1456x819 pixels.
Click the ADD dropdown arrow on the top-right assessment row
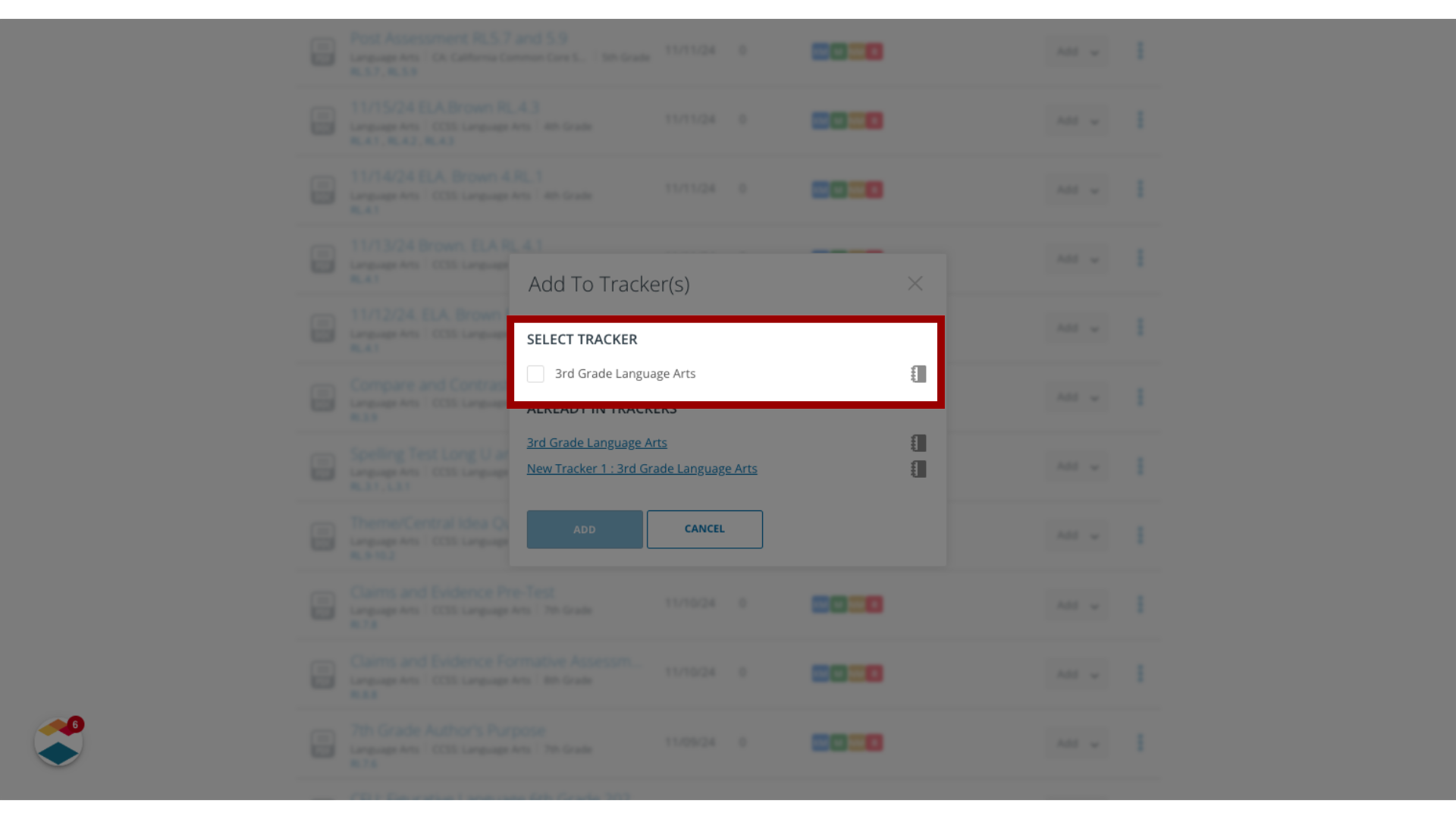(x=1094, y=51)
